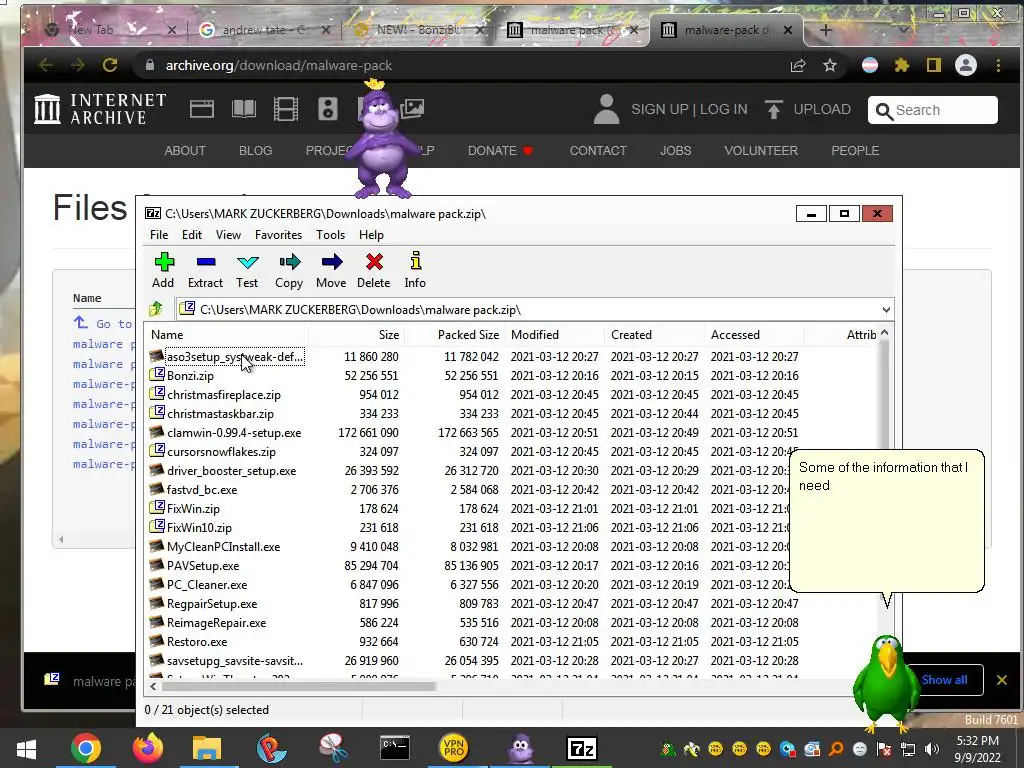Viewport: 1024px width, 768px height.
Task: Open the Help menu in 7-Zip
Action: [371, 235]
